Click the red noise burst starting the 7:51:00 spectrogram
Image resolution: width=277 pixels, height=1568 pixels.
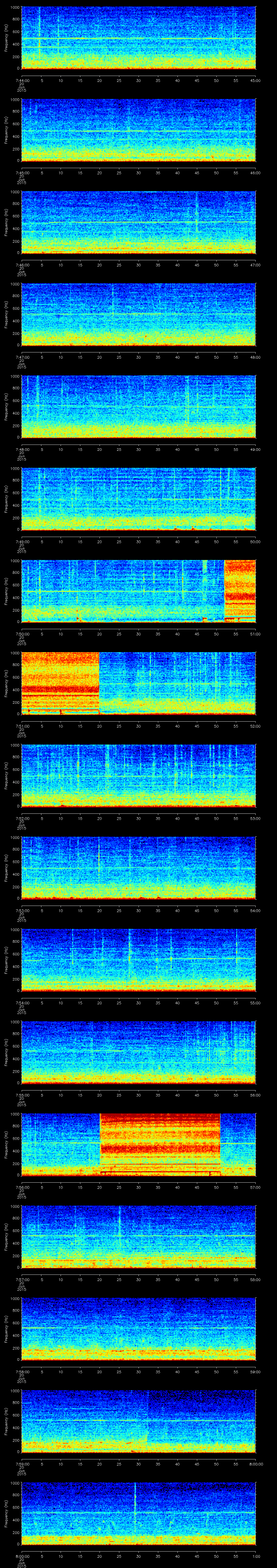coord(60,683)
